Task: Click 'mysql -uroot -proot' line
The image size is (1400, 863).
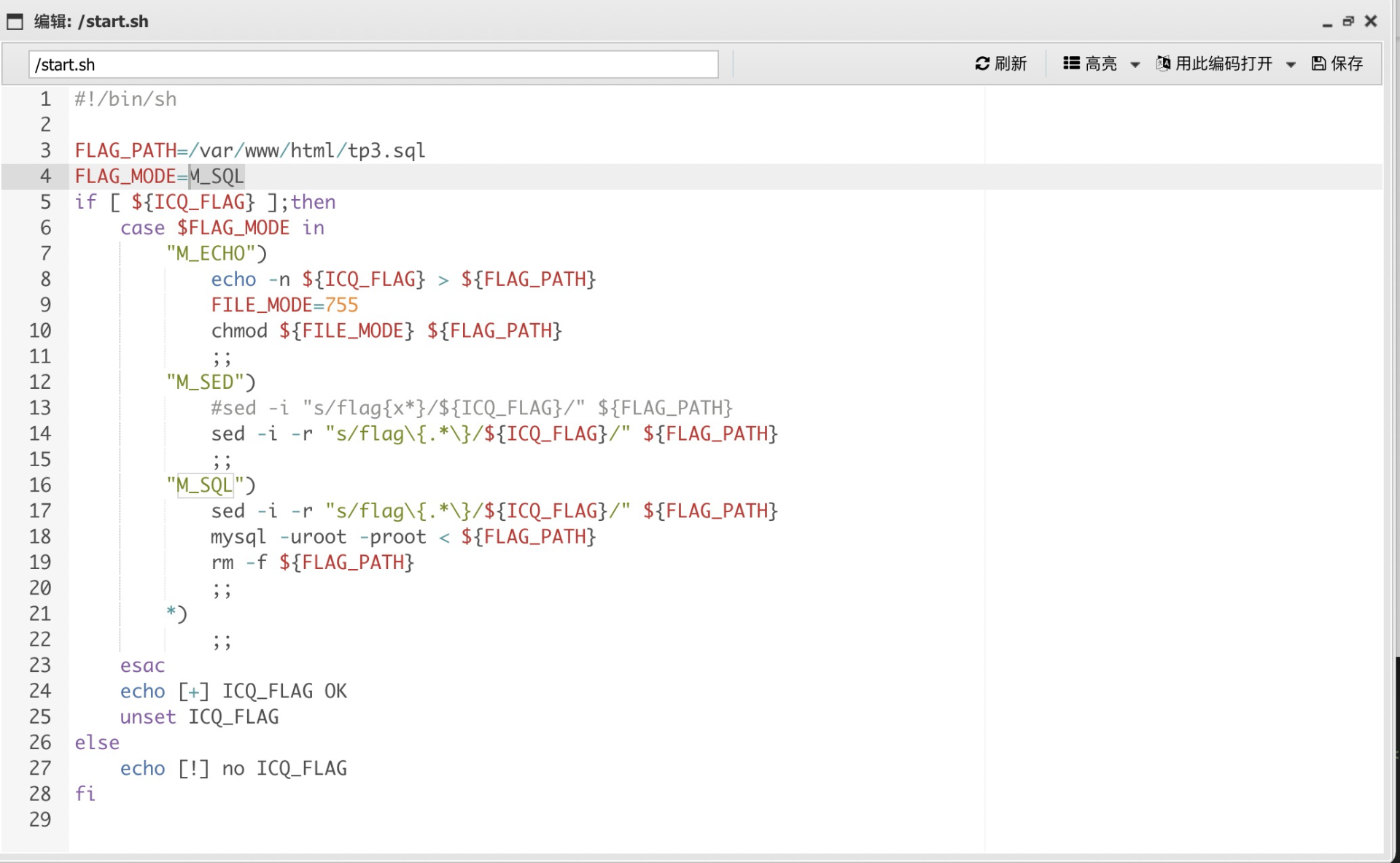Action: point(403,537)
